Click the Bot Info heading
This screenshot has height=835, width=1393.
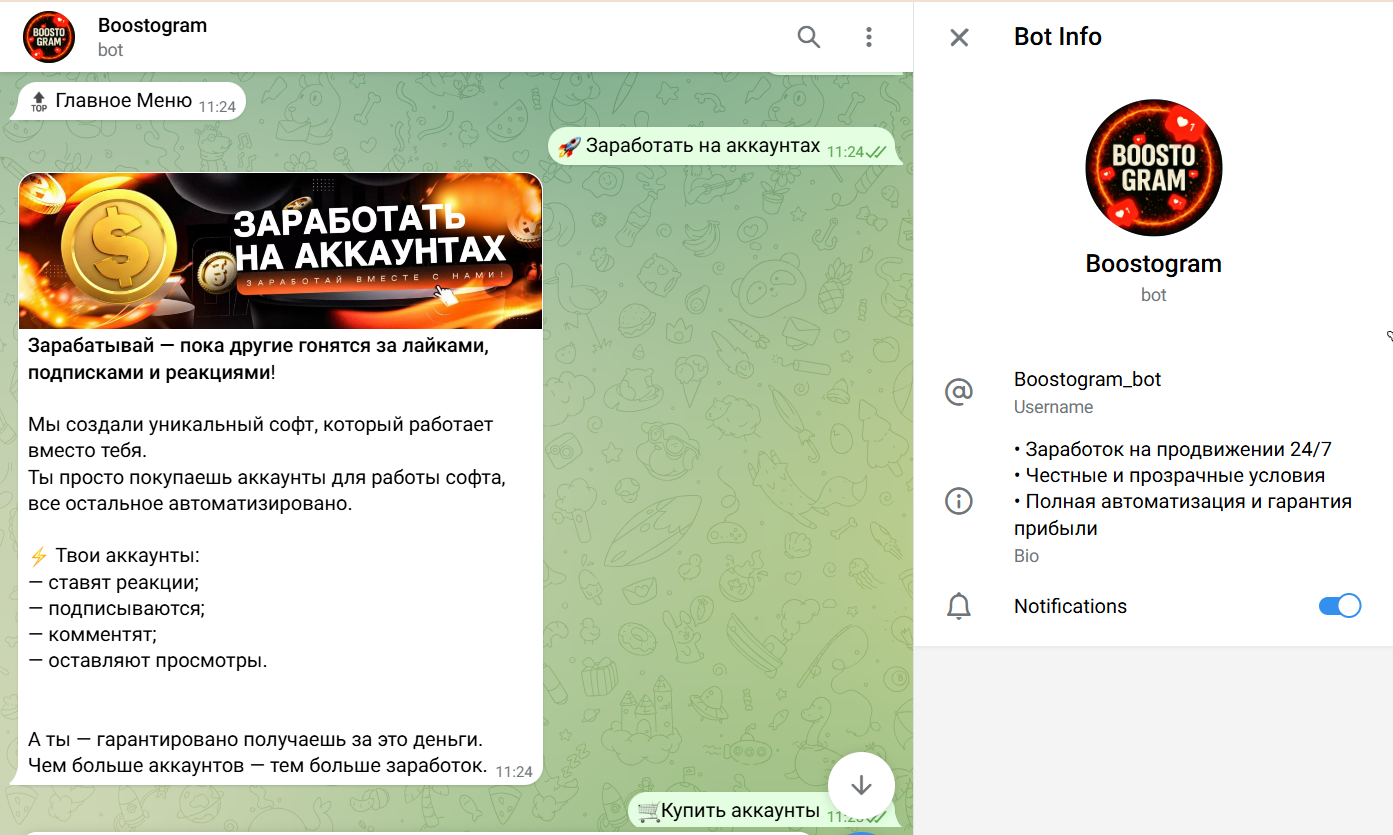click(1057, 36)
